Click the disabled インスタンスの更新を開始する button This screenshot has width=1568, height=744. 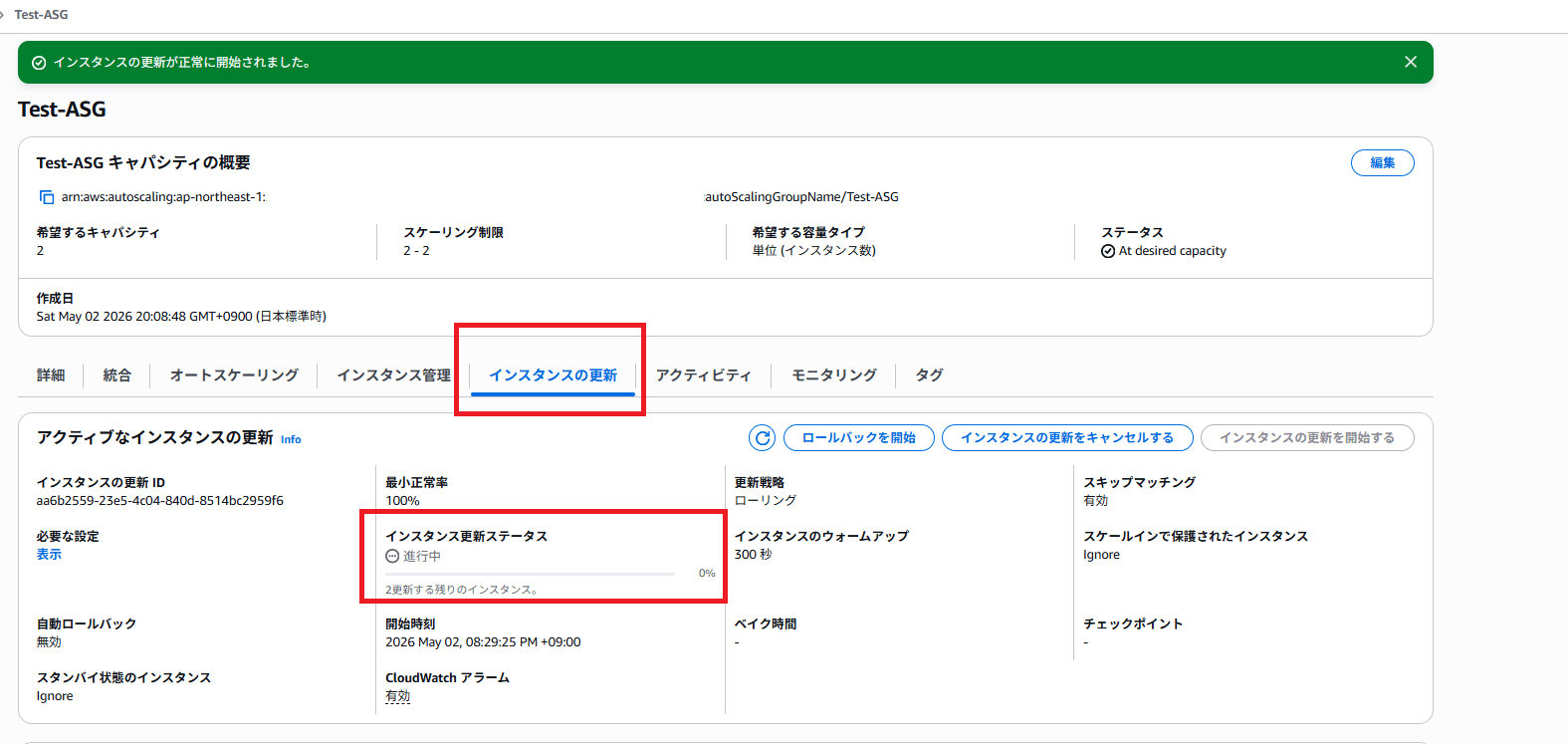tap(1306, 437)
